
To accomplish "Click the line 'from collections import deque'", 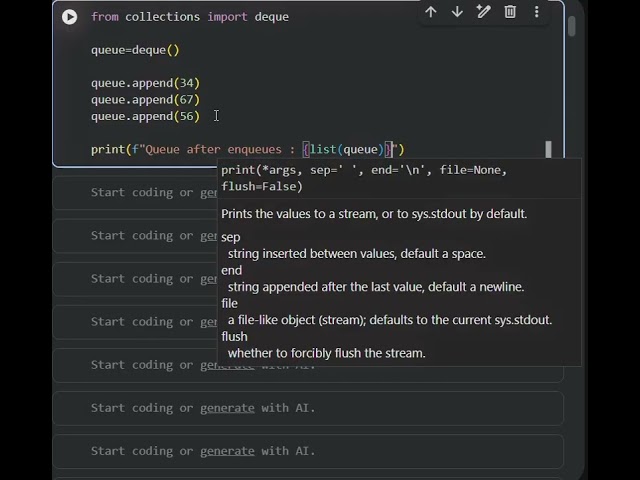I will click(190, 17).
